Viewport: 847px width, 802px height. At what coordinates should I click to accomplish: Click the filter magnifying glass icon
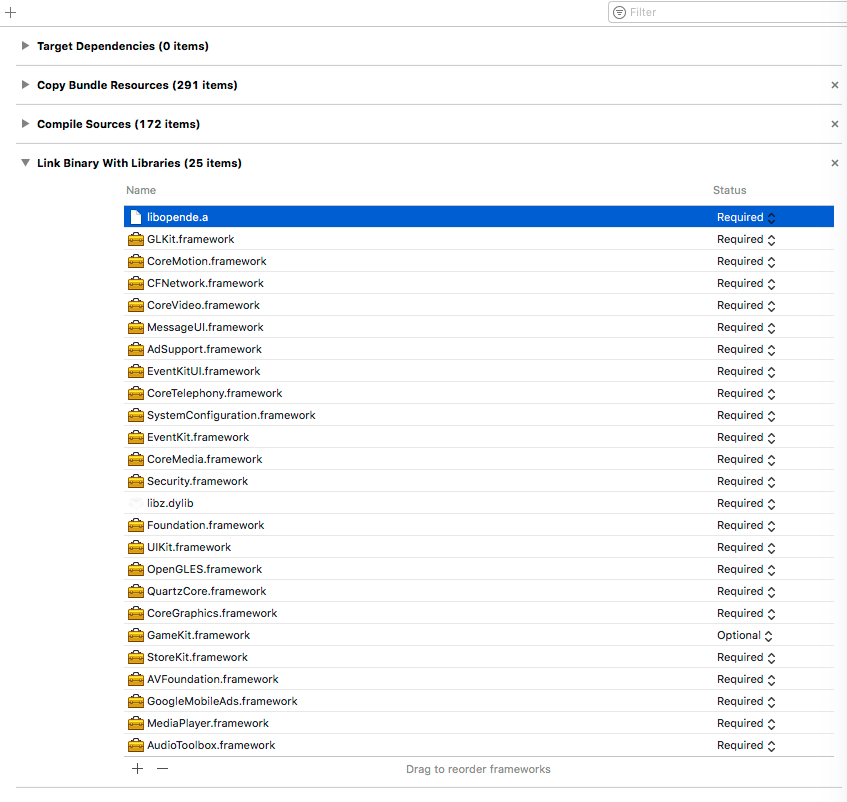click(x=621, y=11)
